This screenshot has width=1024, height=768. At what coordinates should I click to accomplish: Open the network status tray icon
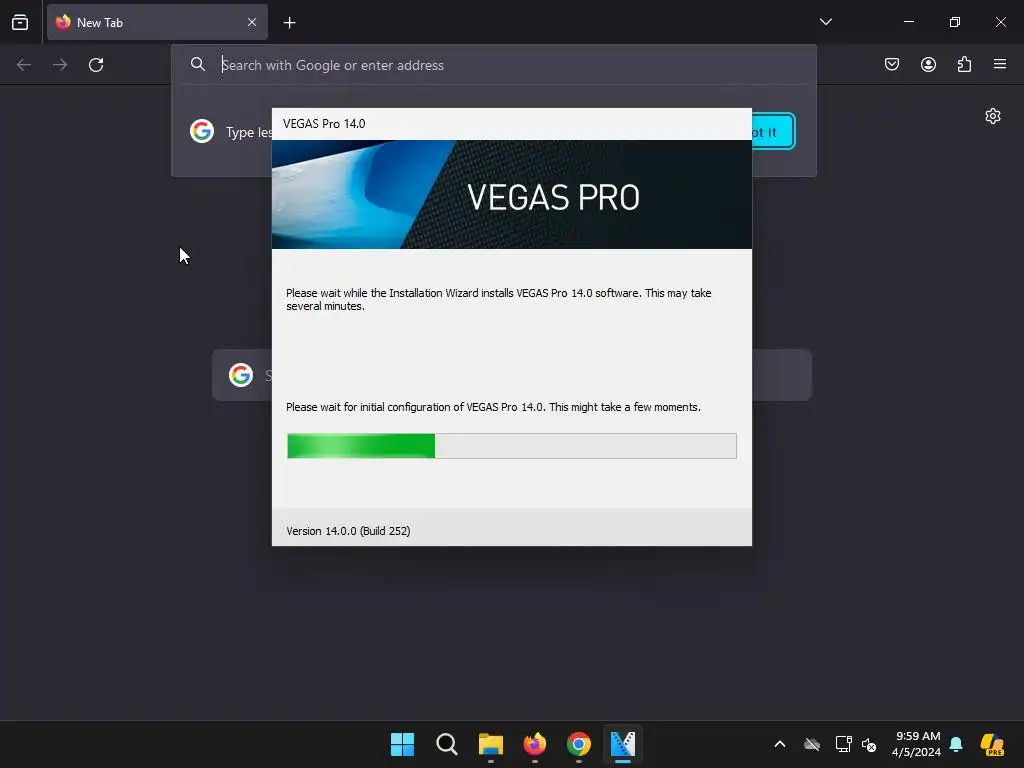click(843, 744)
